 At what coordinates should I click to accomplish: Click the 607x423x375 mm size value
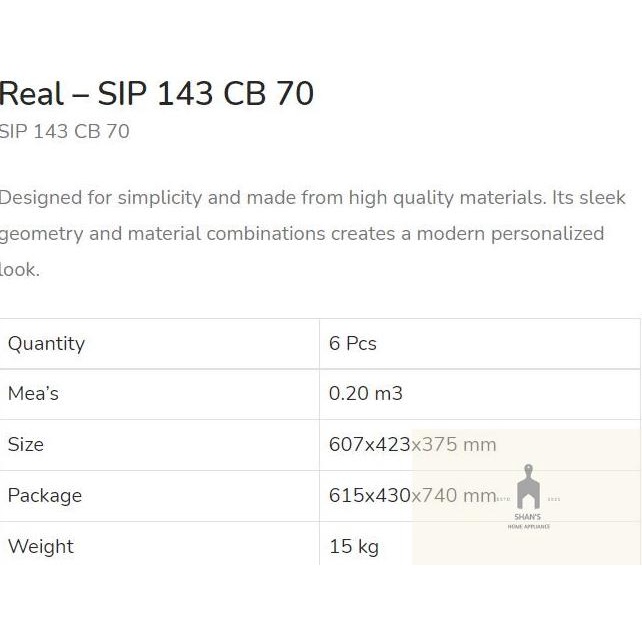click(x=412, y=445)
